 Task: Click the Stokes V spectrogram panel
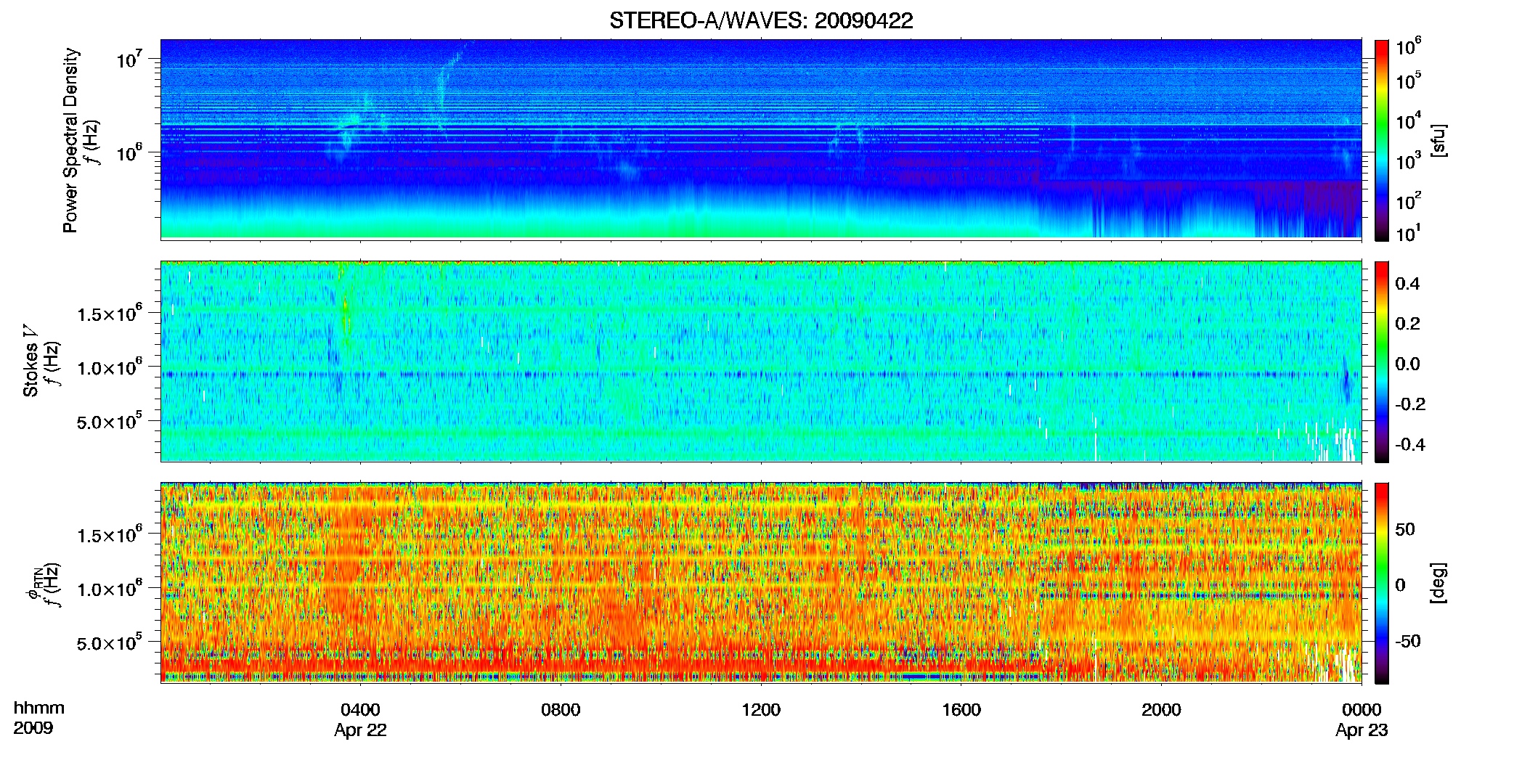761,362
